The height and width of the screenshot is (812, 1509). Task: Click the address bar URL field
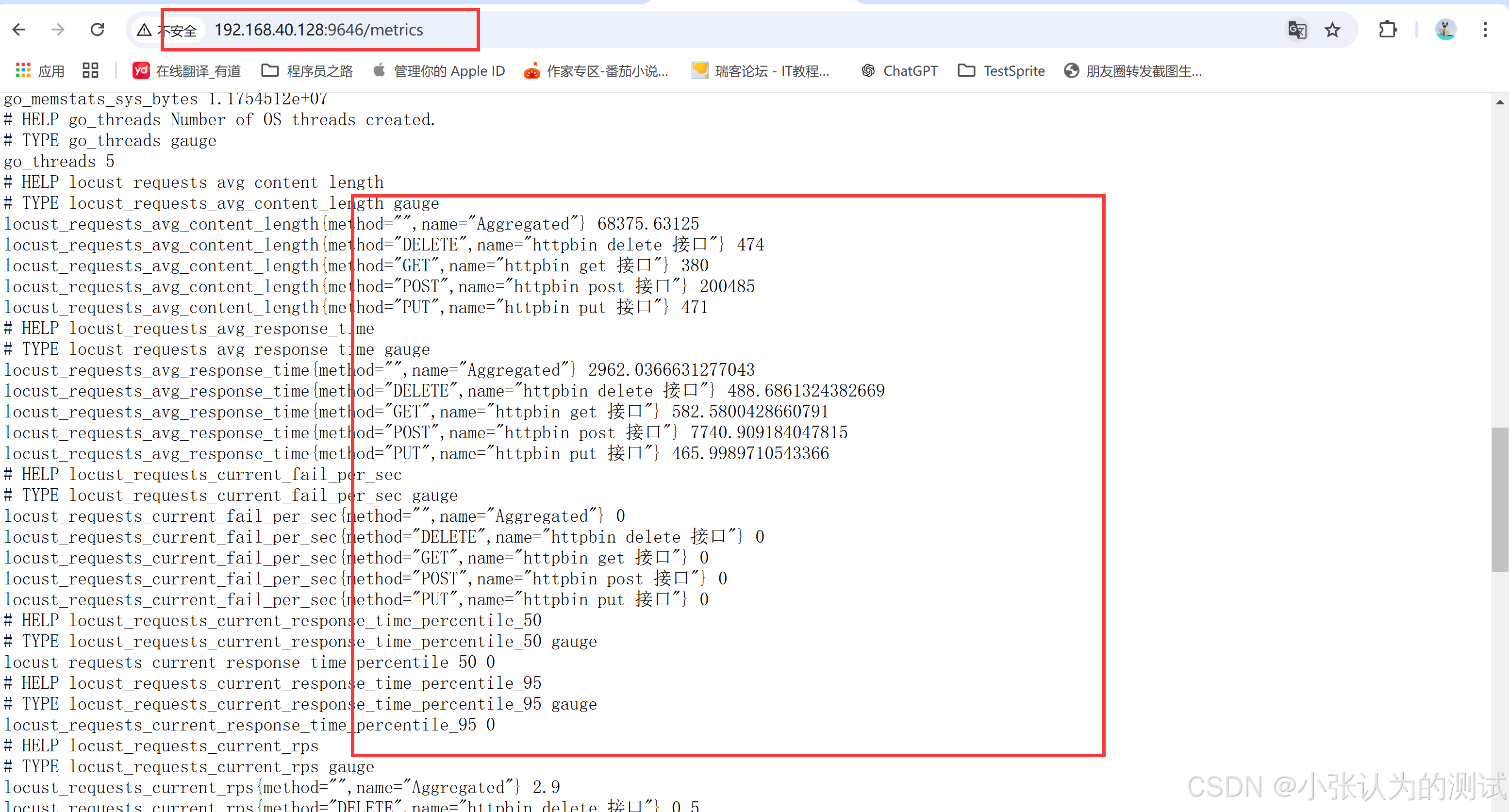(319, 30)
